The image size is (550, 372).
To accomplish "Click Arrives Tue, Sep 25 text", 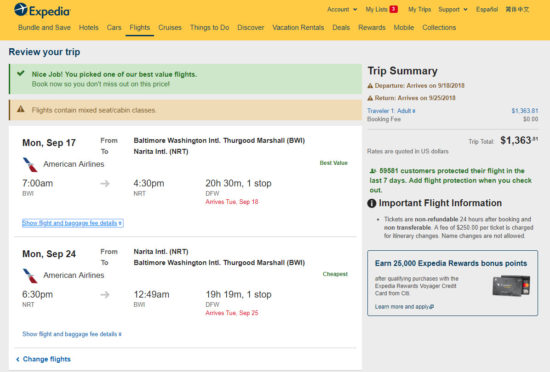I will (232, 313).
